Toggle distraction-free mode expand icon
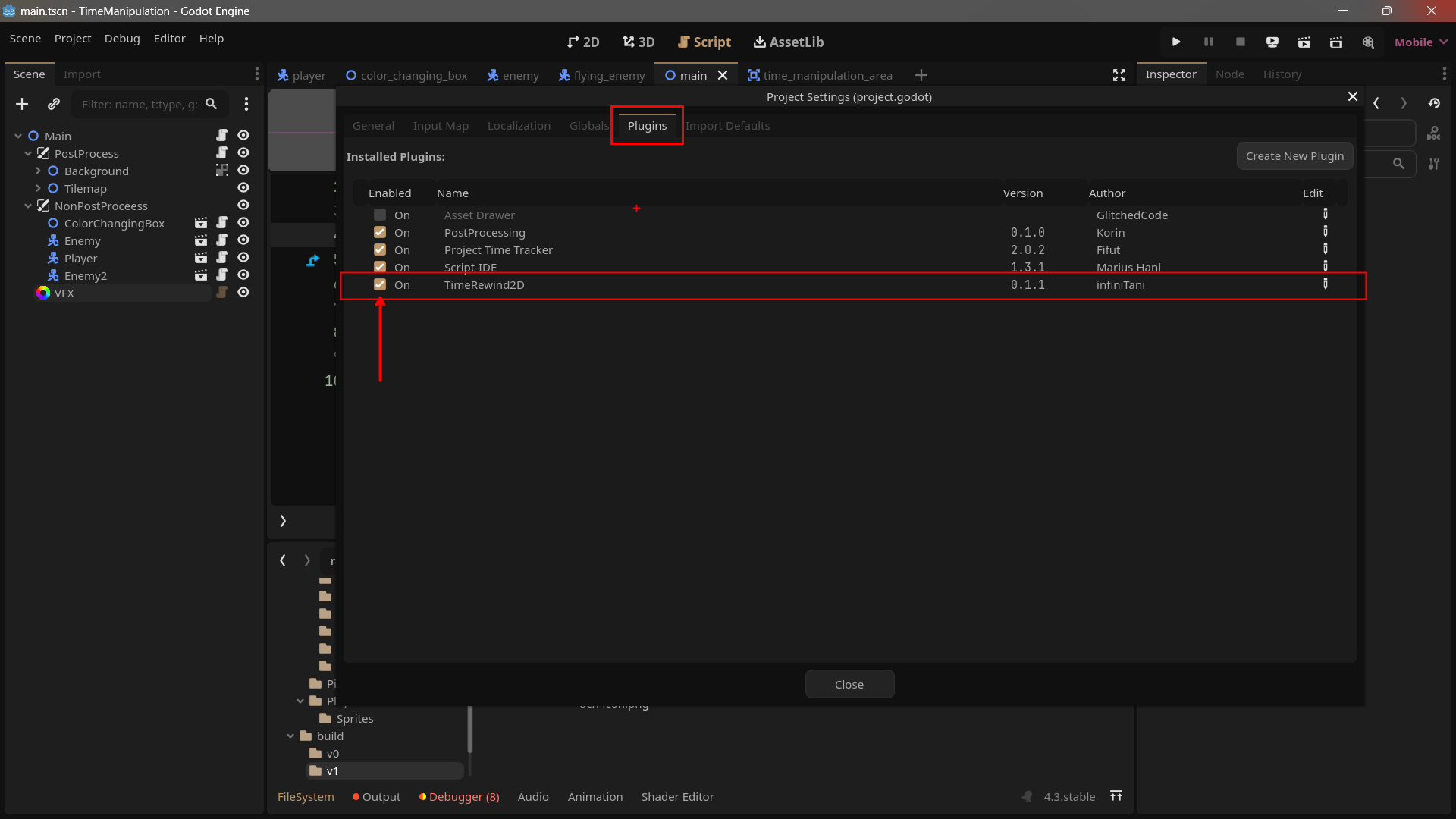 point(1119,75)
